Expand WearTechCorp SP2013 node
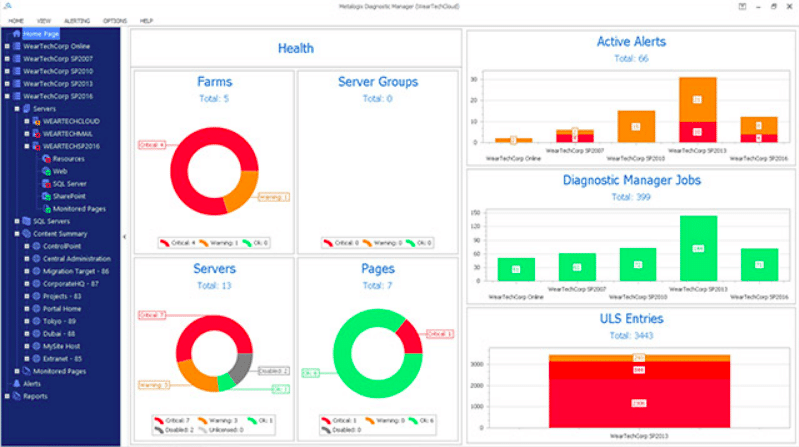799x447 pixels. (x=7, y=84)
